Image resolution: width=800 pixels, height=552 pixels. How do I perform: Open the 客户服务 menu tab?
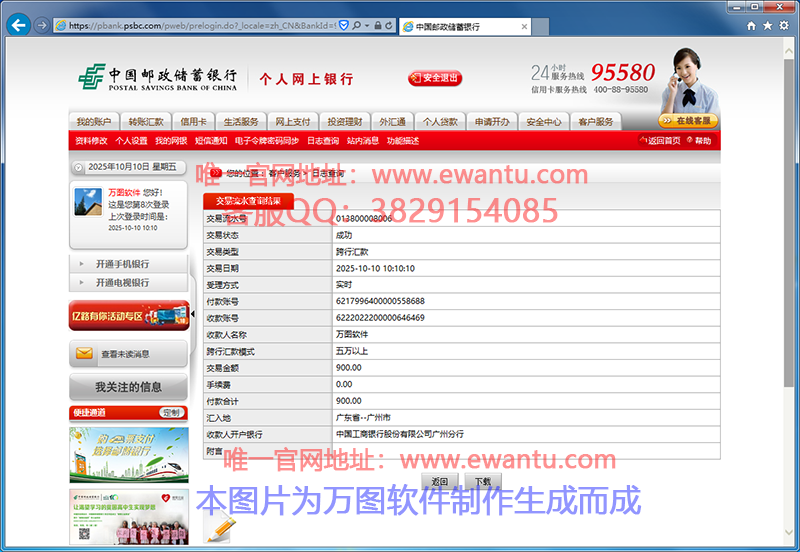pos(595,121)
